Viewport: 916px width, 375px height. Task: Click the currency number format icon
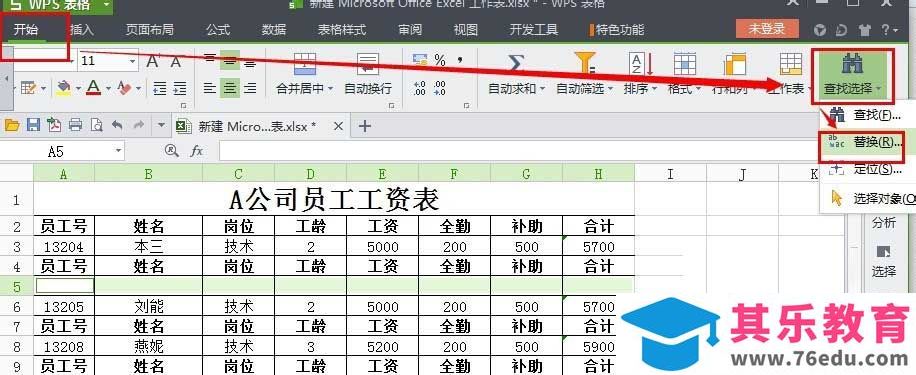[x=419, y=60]
